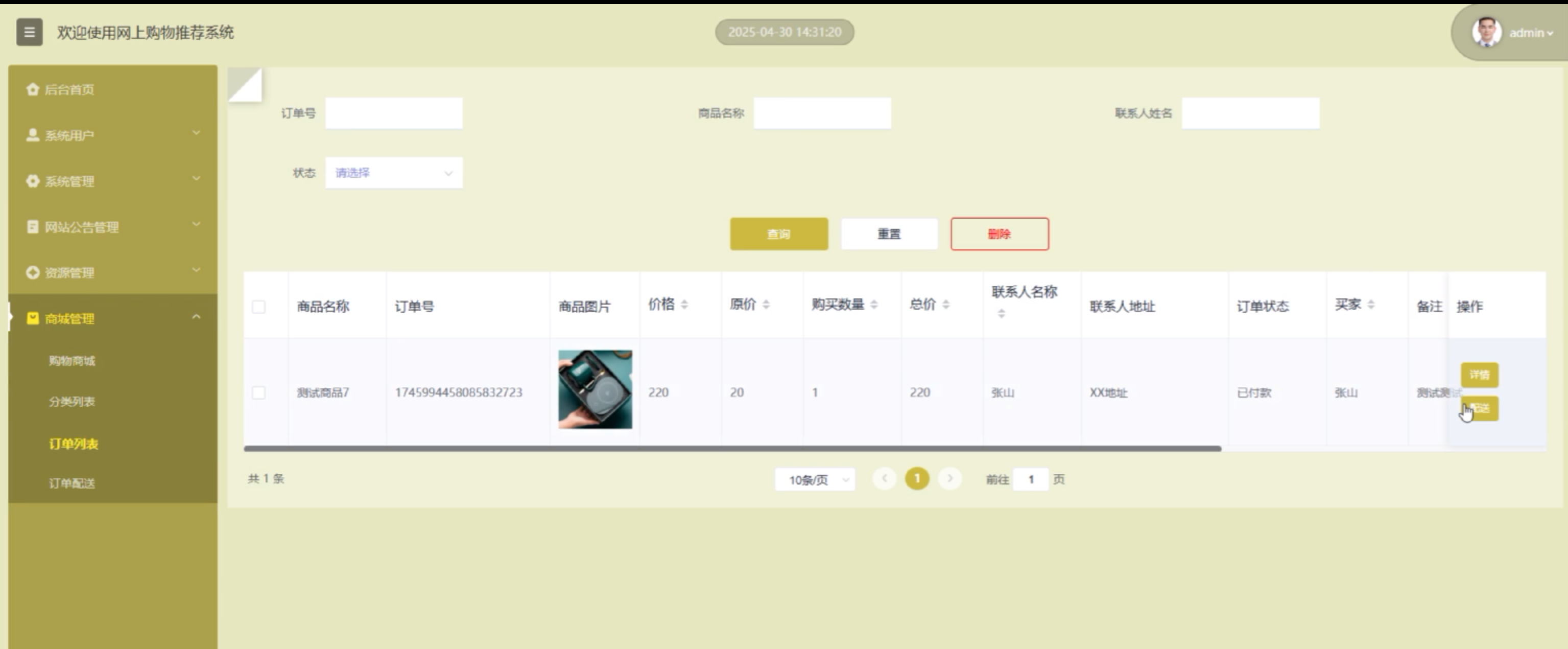Check the 测试商品7 order row checkbox
This screenshot has height=649, width=1568.
point(259,392)
